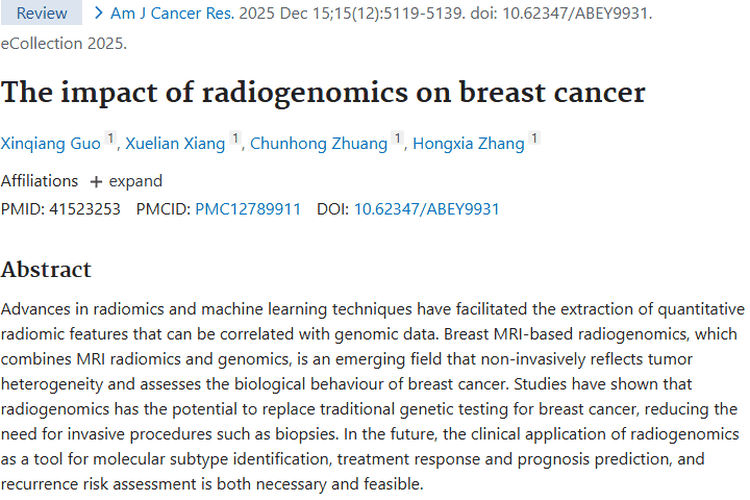Click the chevron icon before the journal name
This screenshot has height=500, width=750.
tap(99, 13)
